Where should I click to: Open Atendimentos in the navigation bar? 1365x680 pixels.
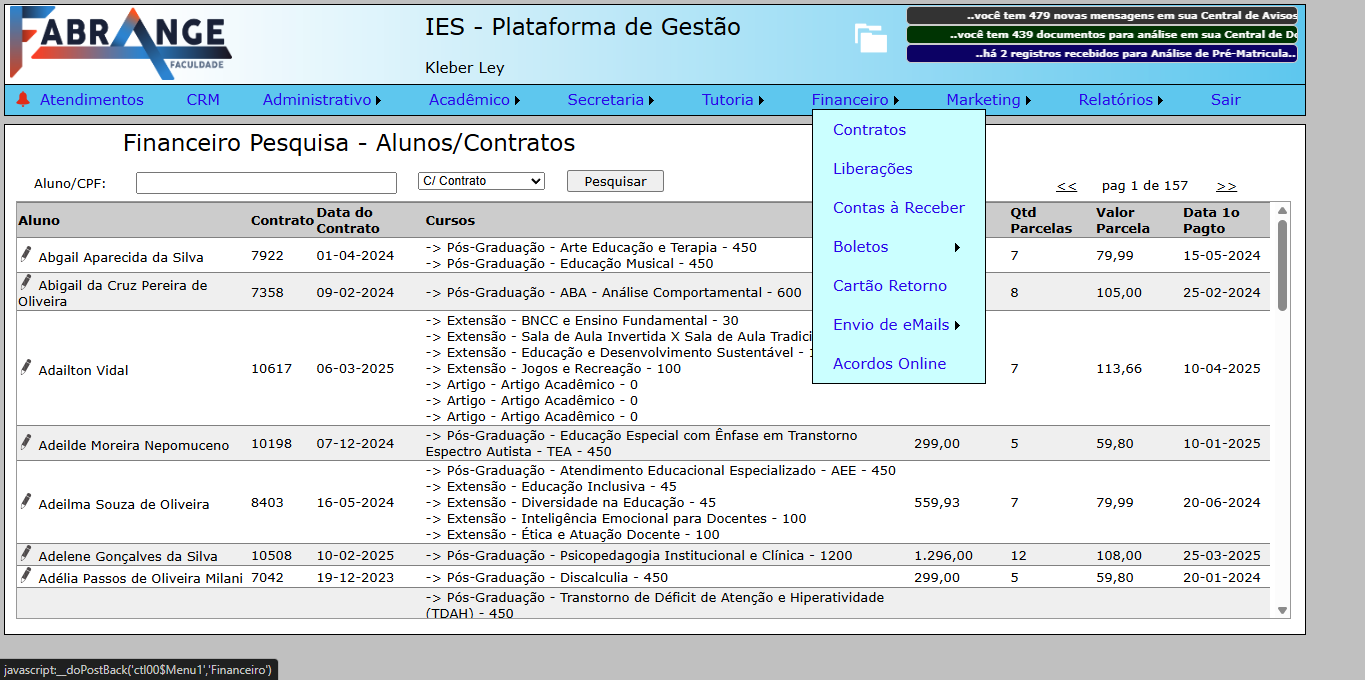(x=92, y=100)
